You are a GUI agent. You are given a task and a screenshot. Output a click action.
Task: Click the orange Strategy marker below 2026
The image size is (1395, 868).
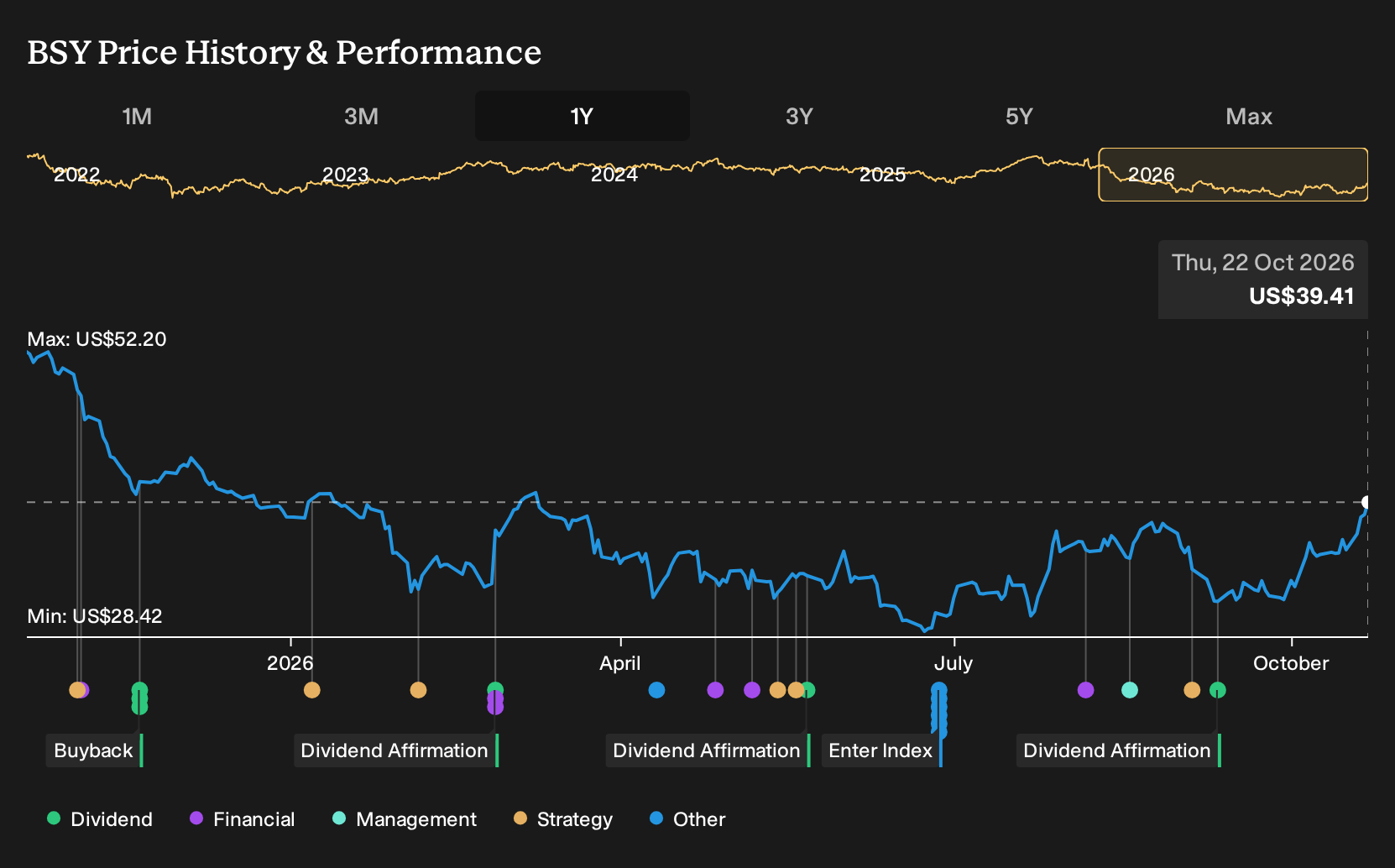[x=311, y=690]
